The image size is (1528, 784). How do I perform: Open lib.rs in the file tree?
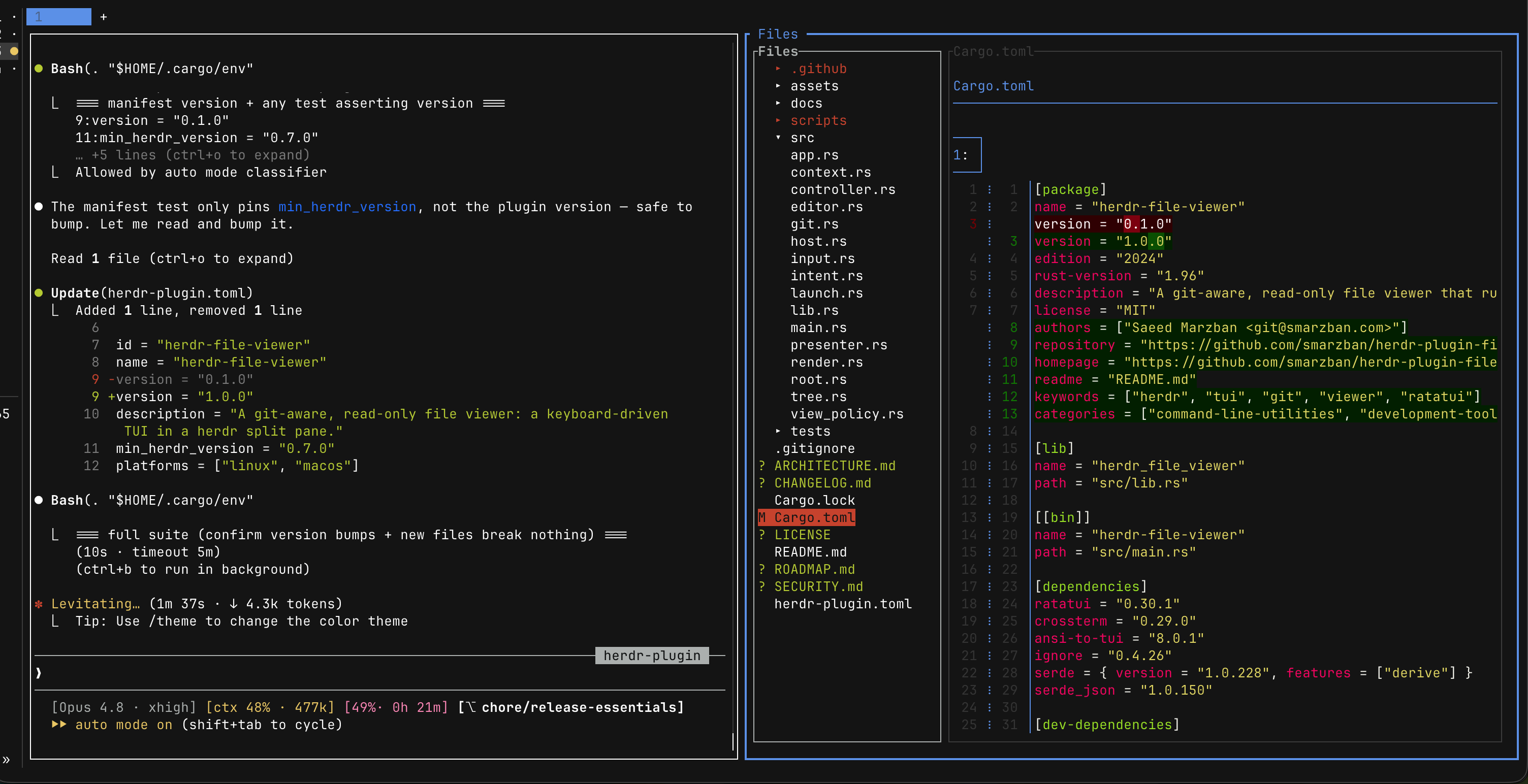(x=814, y=310)
